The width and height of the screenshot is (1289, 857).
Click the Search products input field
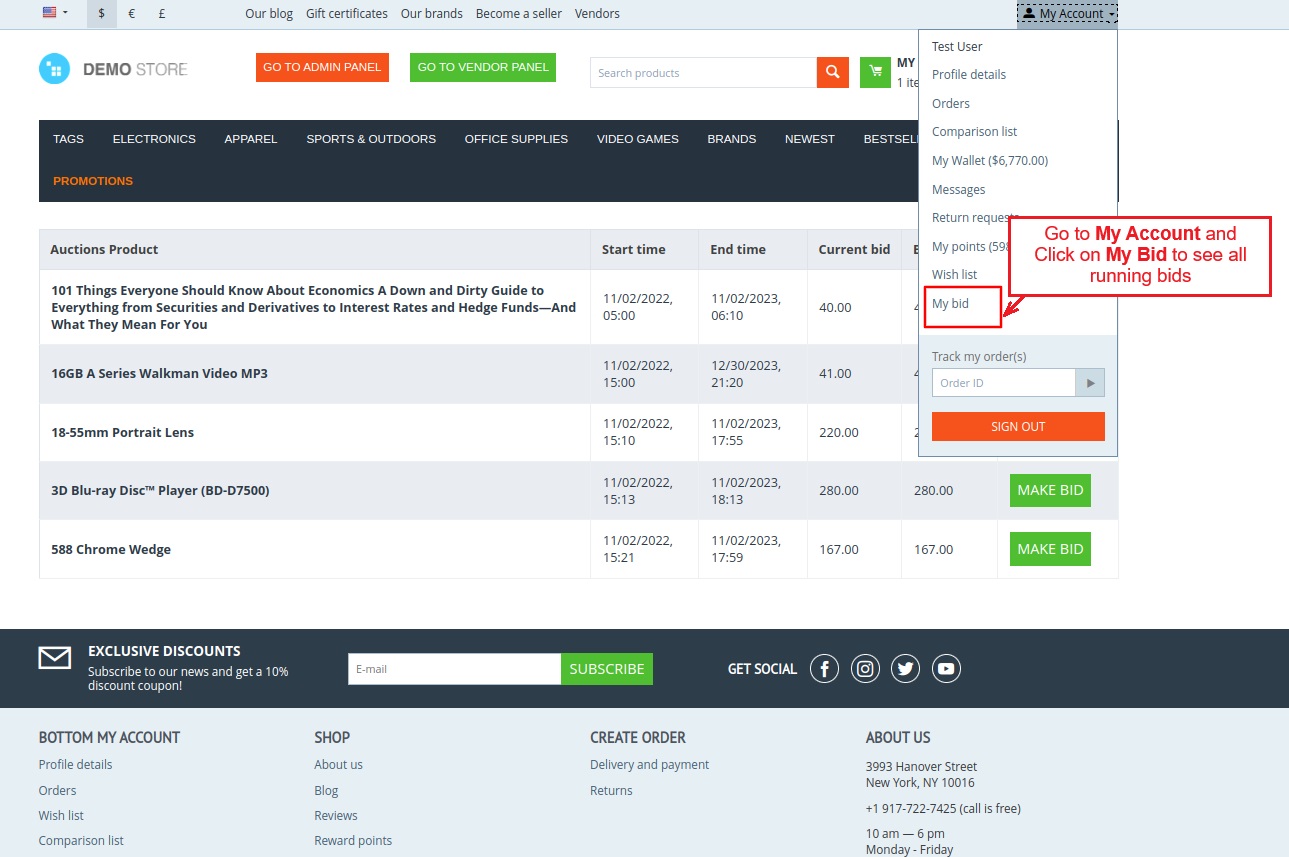pos(703,73)
